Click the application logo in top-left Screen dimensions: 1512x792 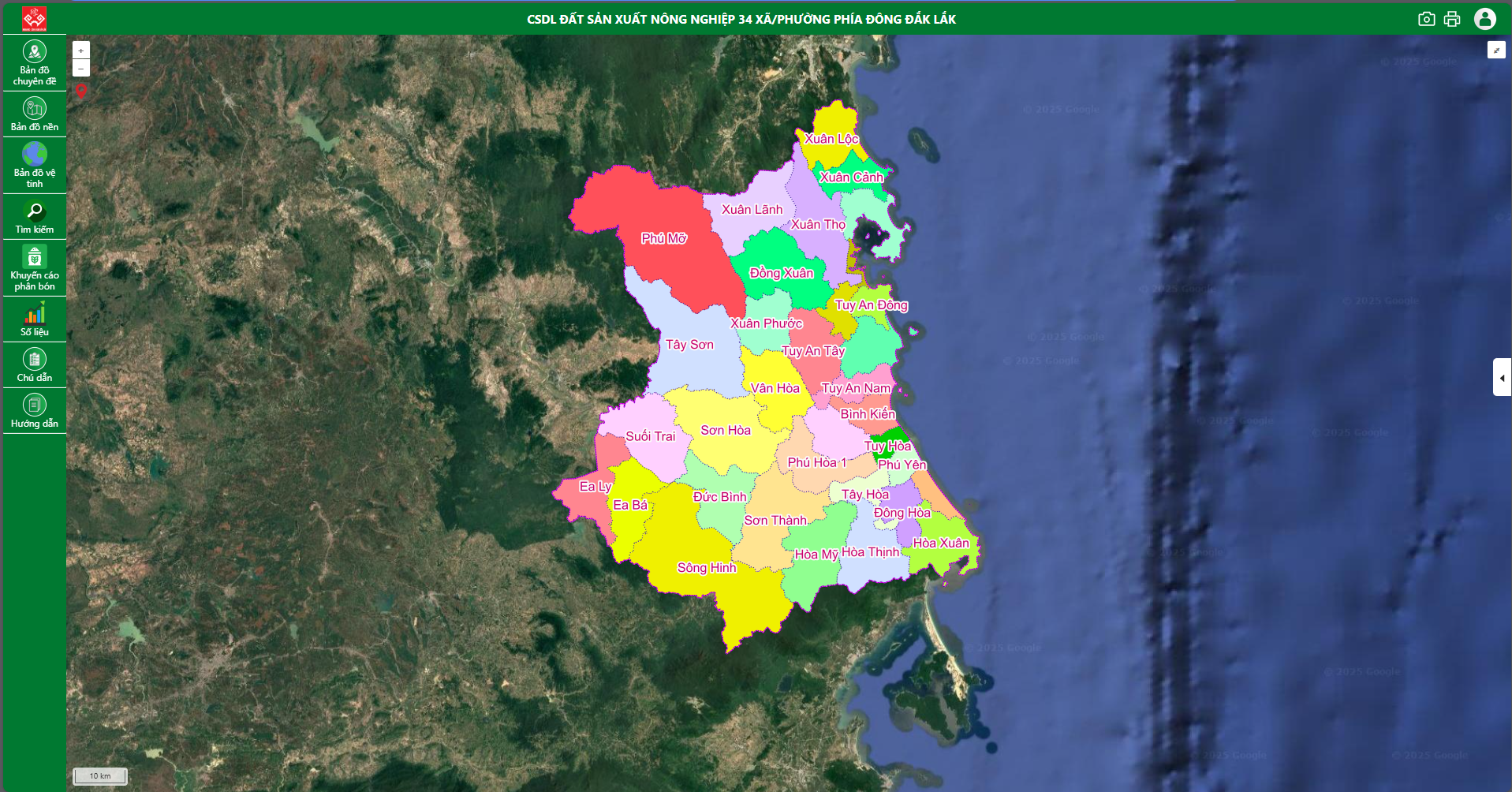34,18
